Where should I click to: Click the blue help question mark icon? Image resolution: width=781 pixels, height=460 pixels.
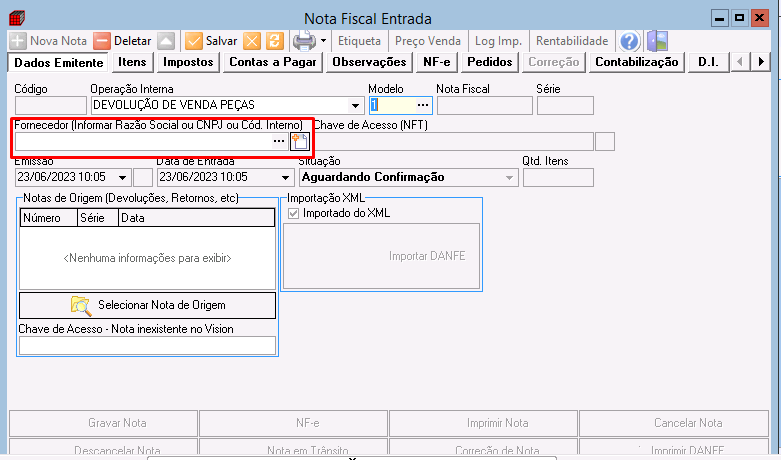click(x=629, y=41)
